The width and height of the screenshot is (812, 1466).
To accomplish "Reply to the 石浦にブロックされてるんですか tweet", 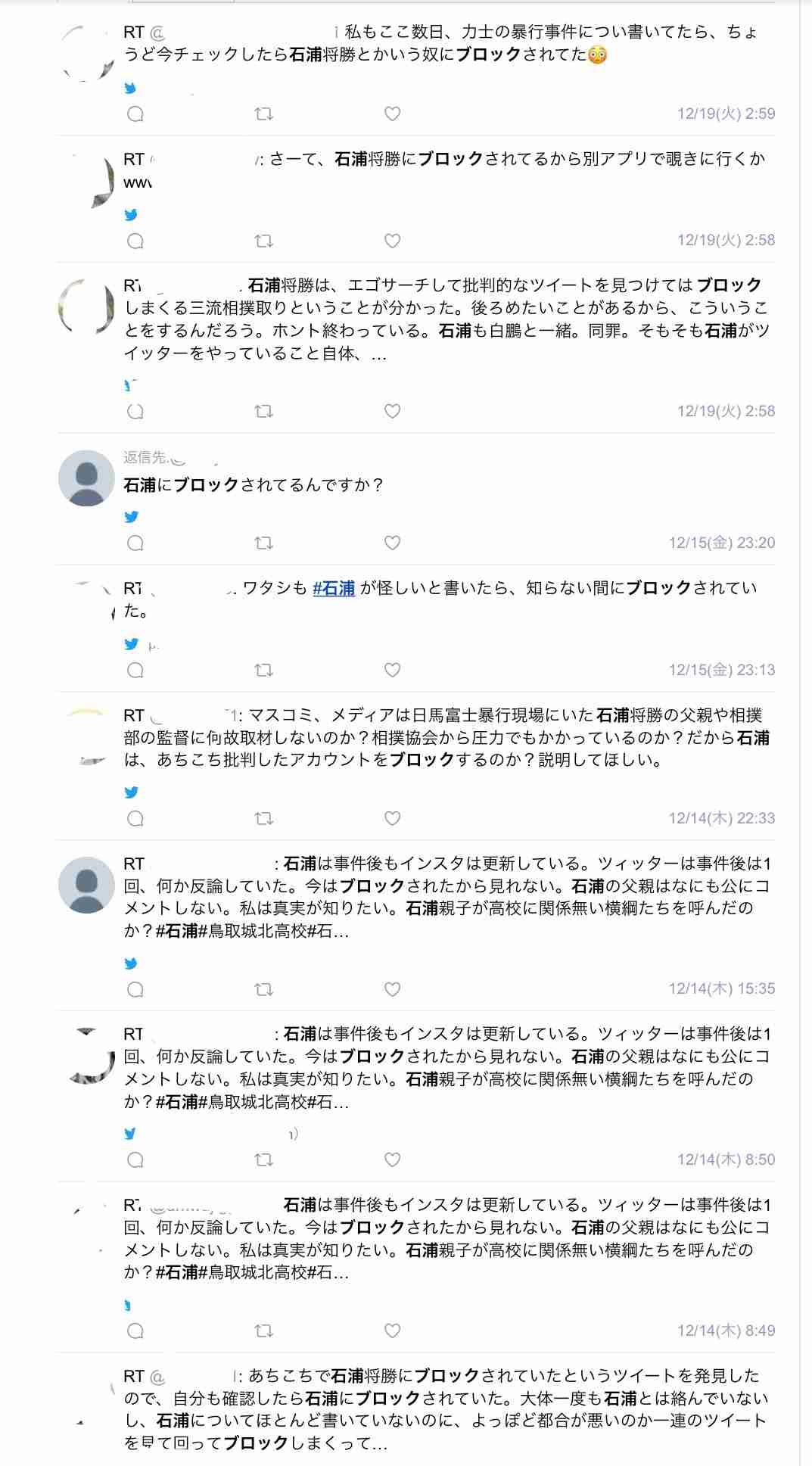I will coord(135,543).
